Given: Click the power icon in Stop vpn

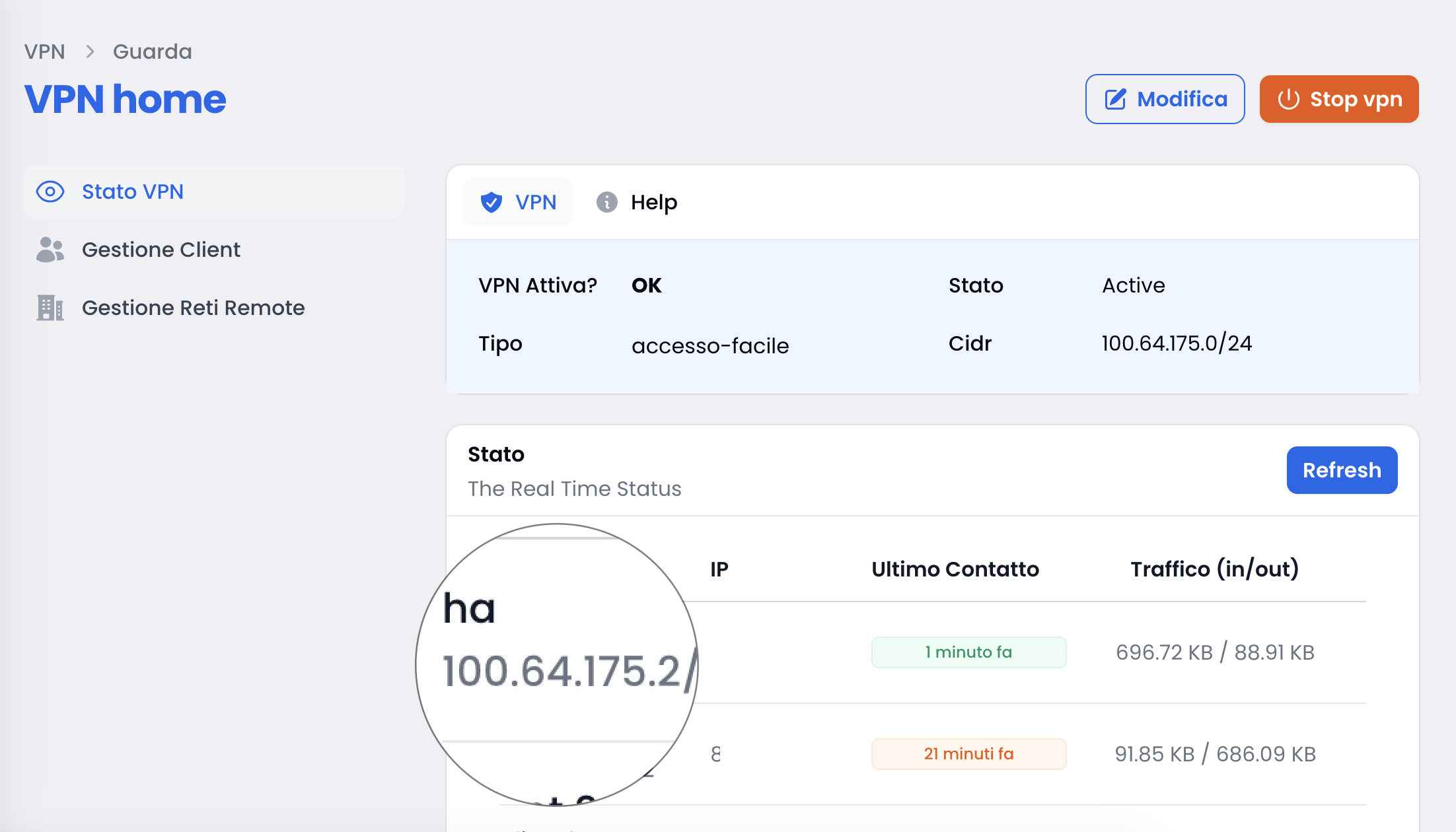Looking at the screenshot, I should pos(1289,99).
